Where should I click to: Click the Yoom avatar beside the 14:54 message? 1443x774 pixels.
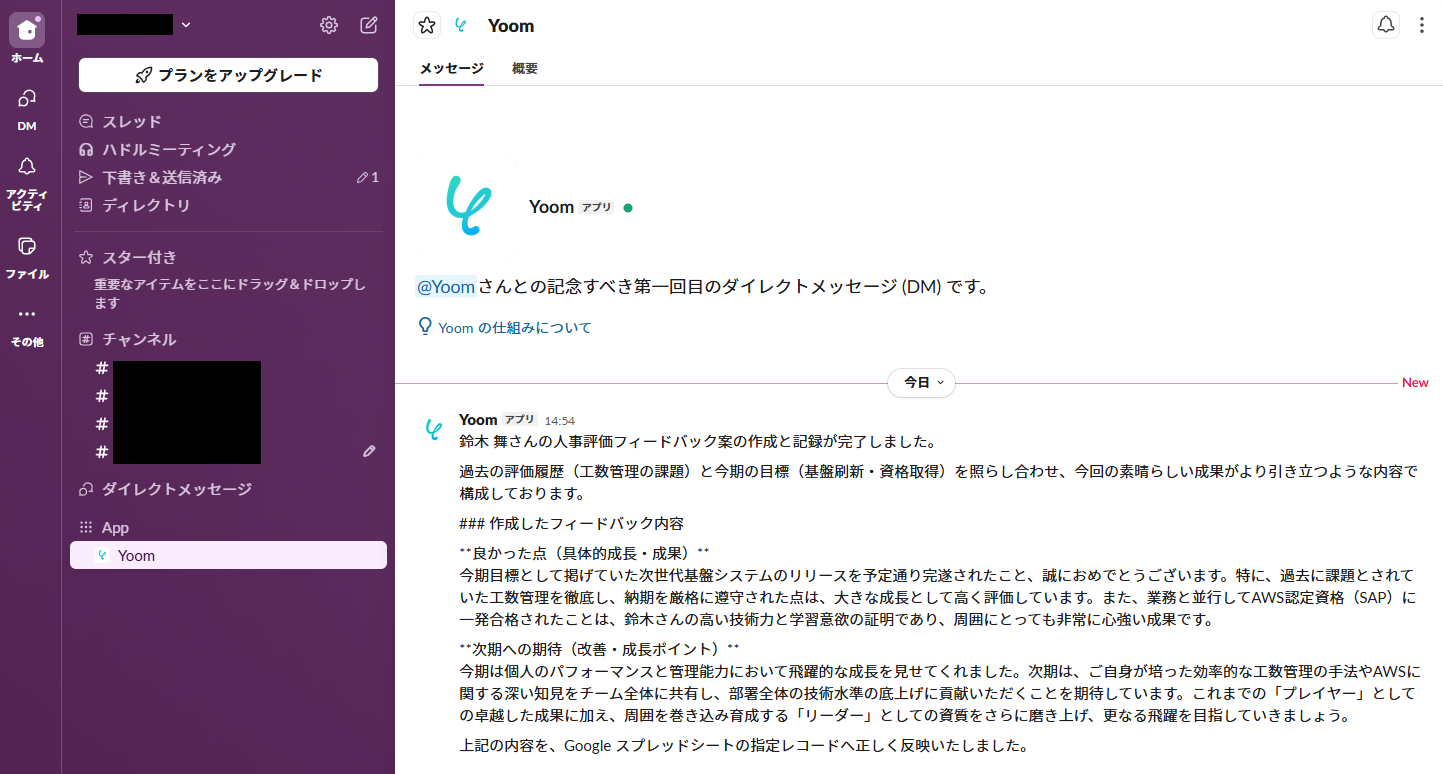433,430
